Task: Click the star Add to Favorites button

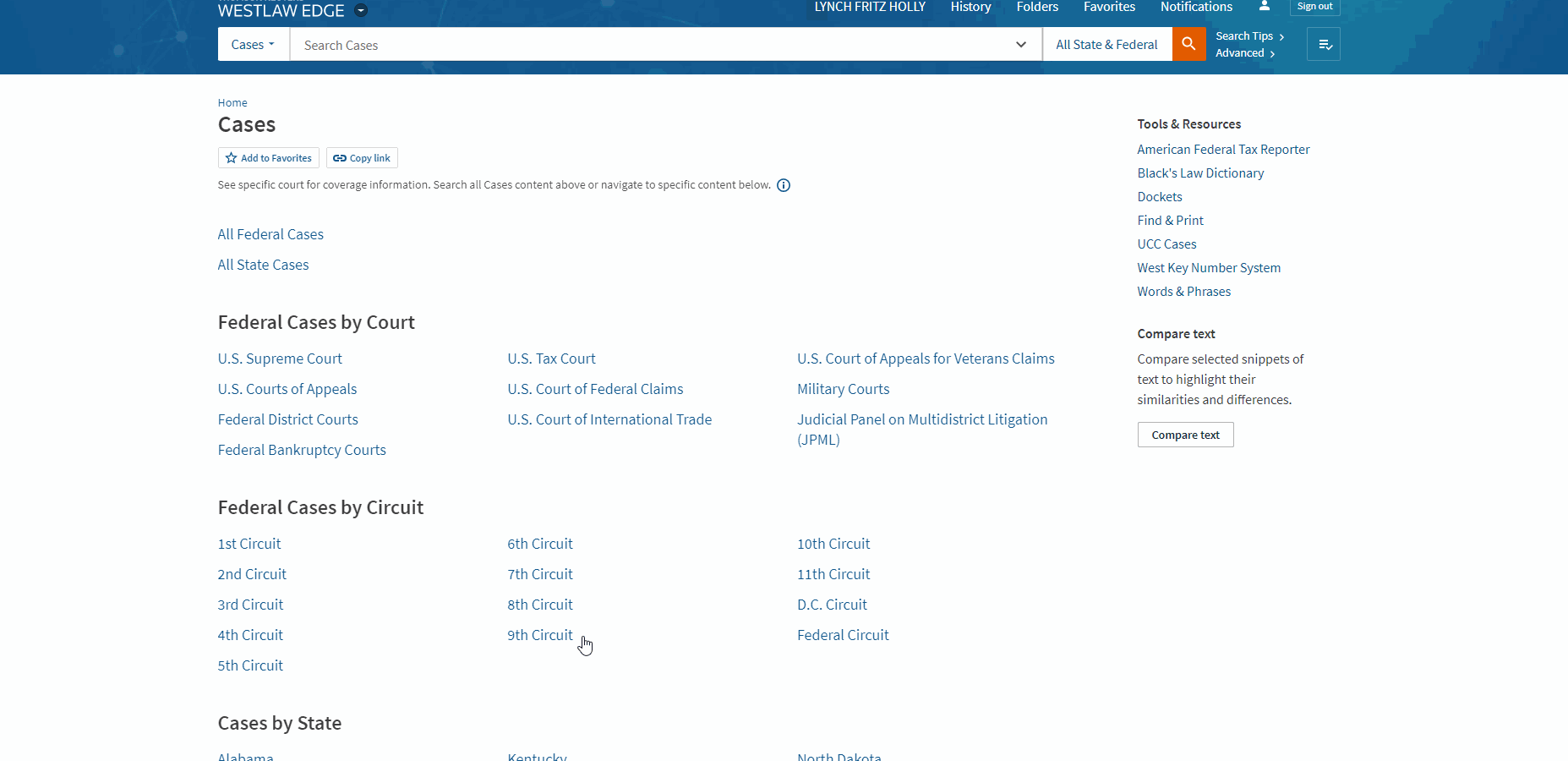Action: [x=269, y=158]
